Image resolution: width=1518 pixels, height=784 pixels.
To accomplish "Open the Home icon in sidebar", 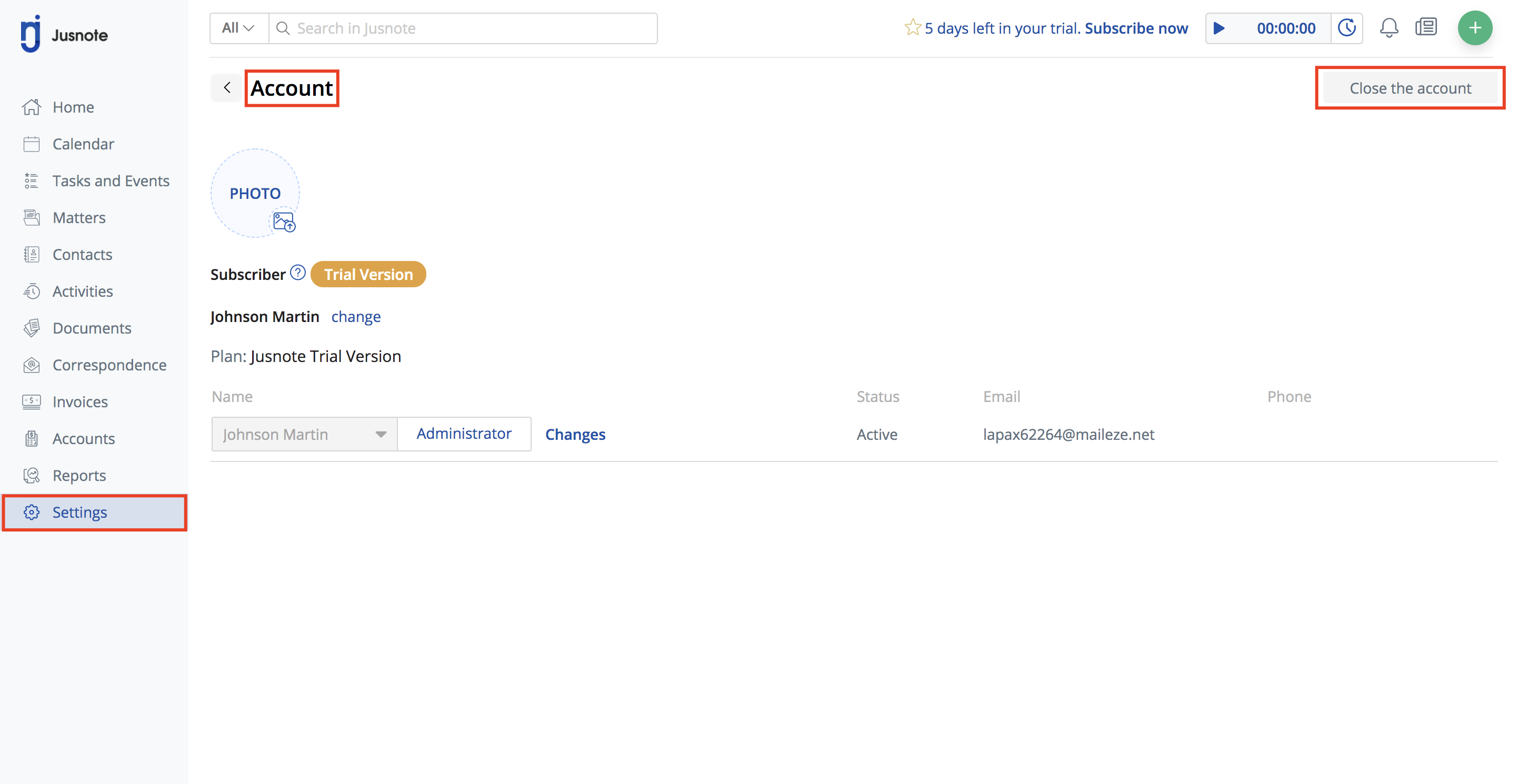I will click(32, 107).
